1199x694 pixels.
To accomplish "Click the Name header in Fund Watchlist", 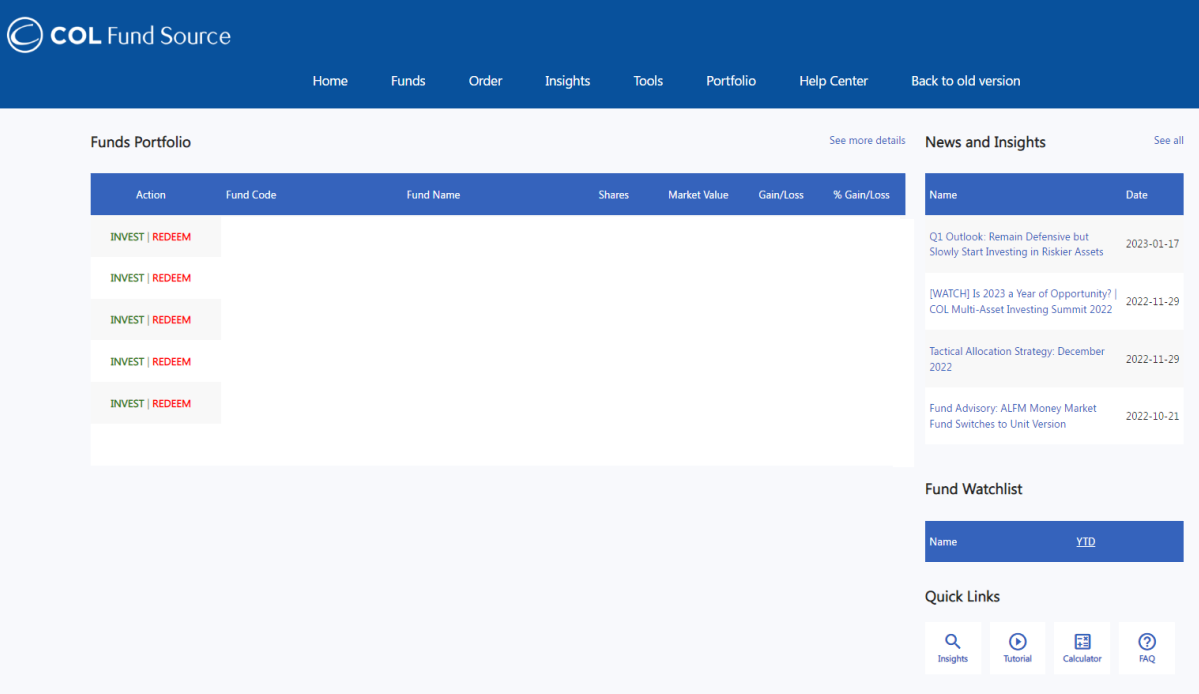I will point(943,542).
